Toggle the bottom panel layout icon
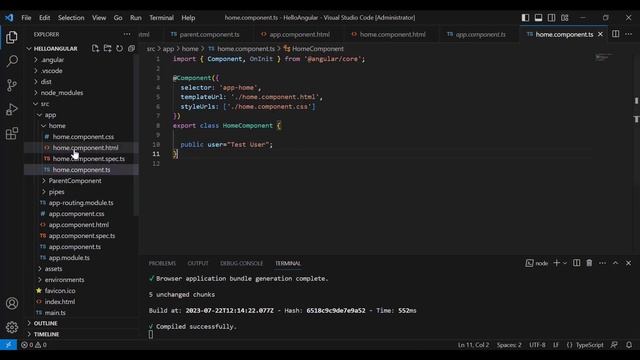Screen dimensions: 640x360 point(538,18)
